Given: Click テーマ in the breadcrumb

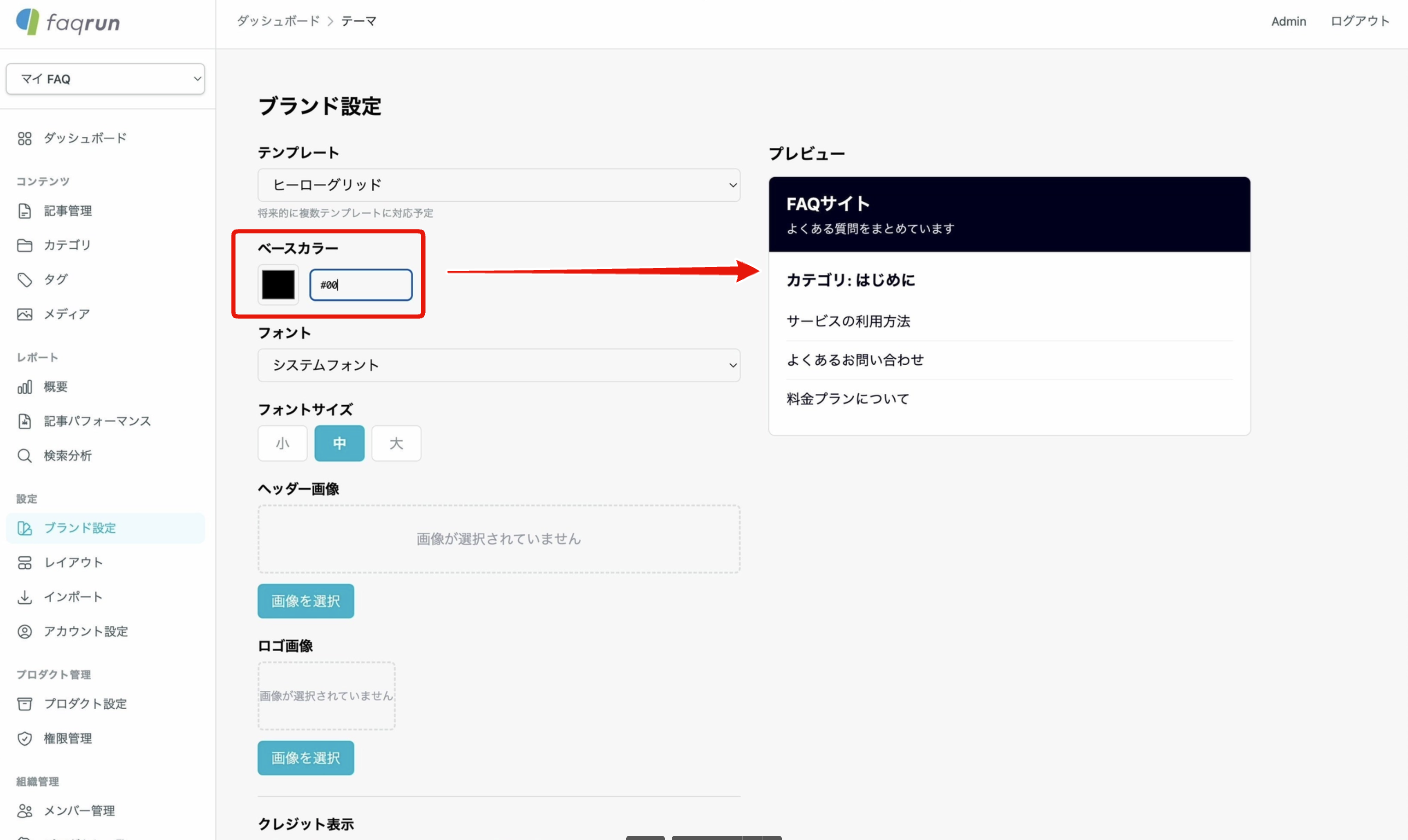Looking at the screenshot, I should point(358,22).
